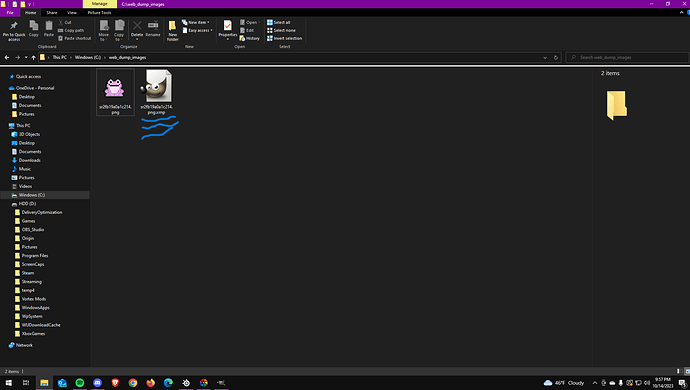Go up one folder level

point(33,57)
